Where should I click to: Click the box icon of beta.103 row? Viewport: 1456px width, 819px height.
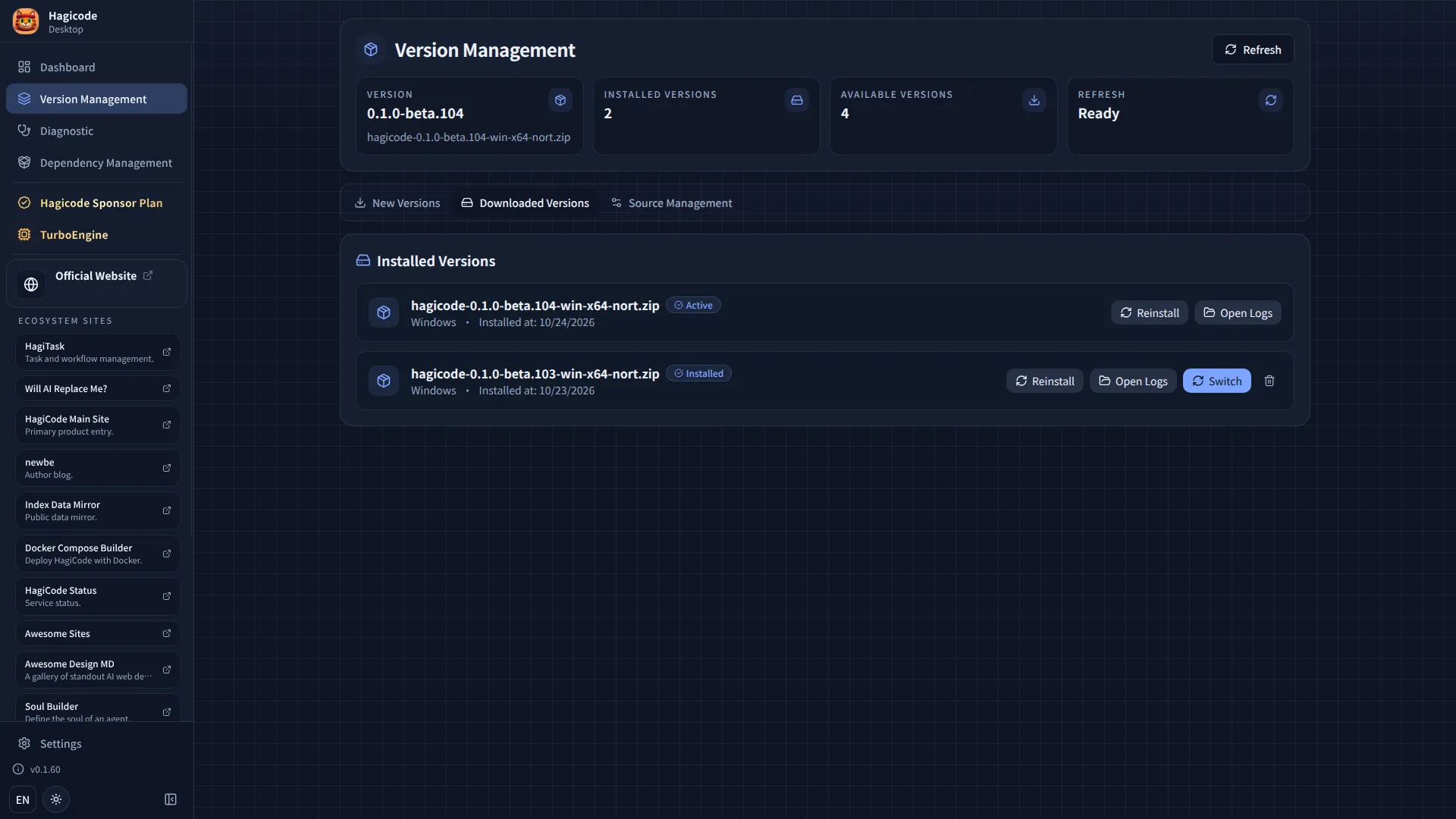384,381
